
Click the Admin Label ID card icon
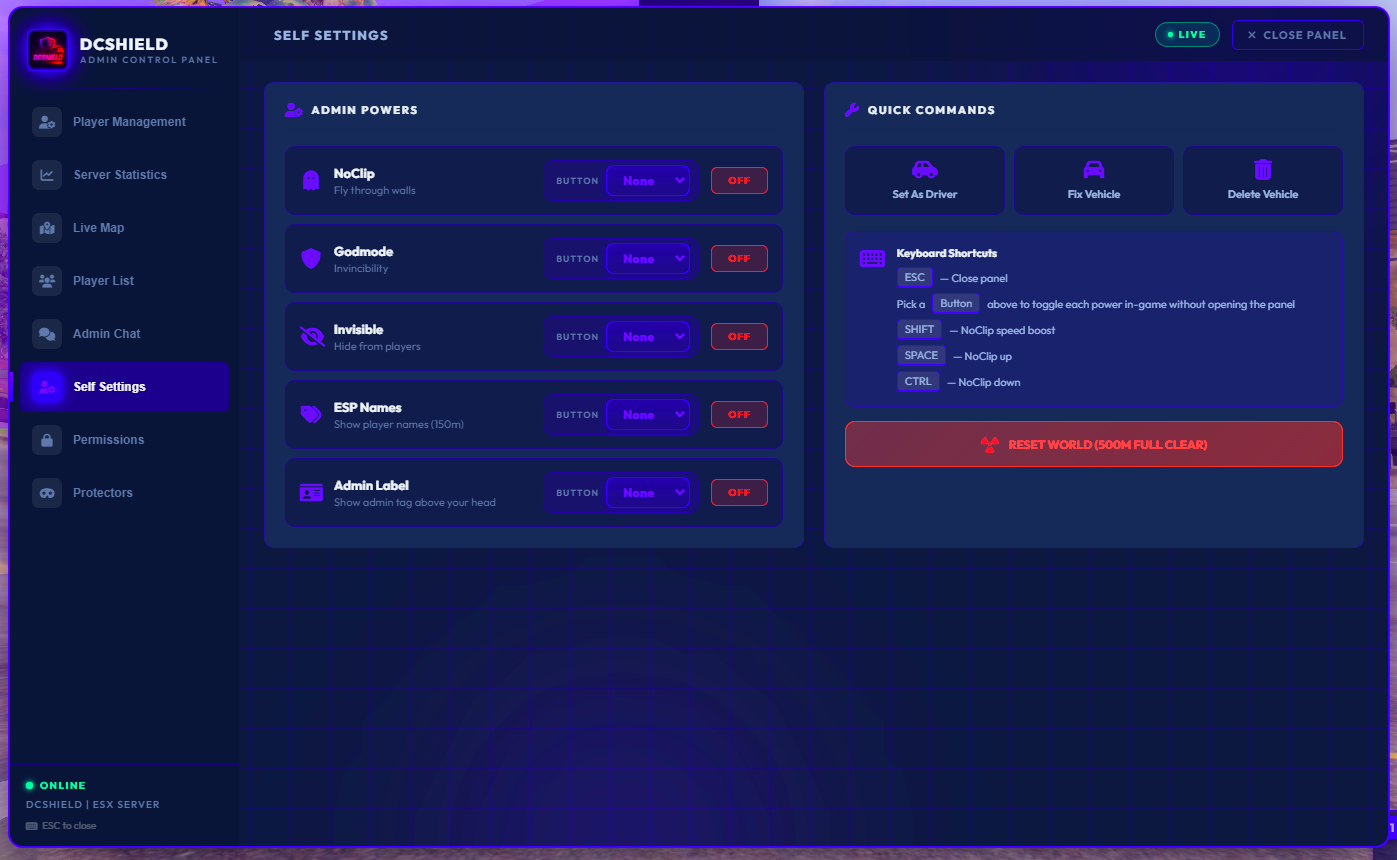click(311, 493)
